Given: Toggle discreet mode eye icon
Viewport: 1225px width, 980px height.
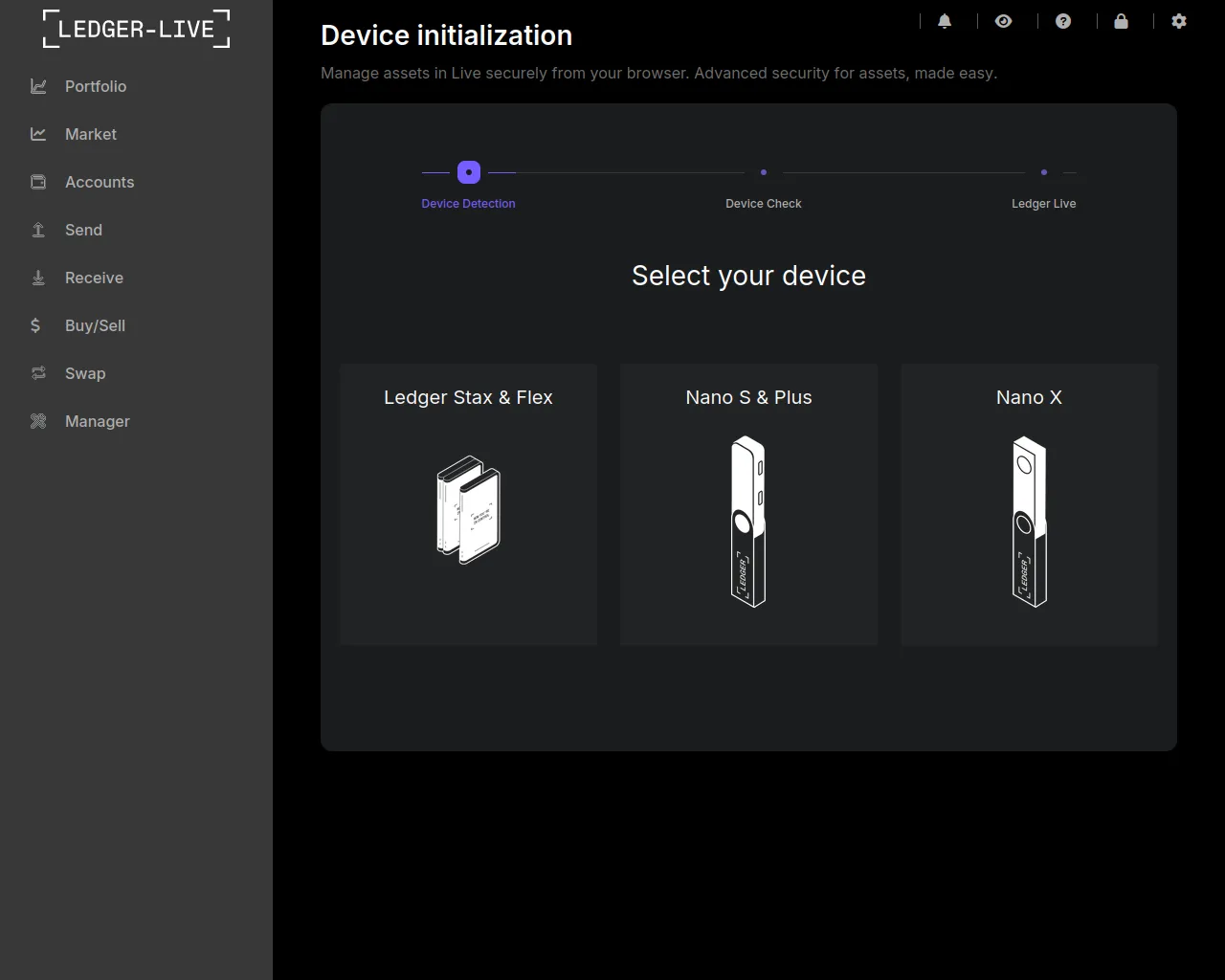Looking at the screenshot, I should (1003, 21).
